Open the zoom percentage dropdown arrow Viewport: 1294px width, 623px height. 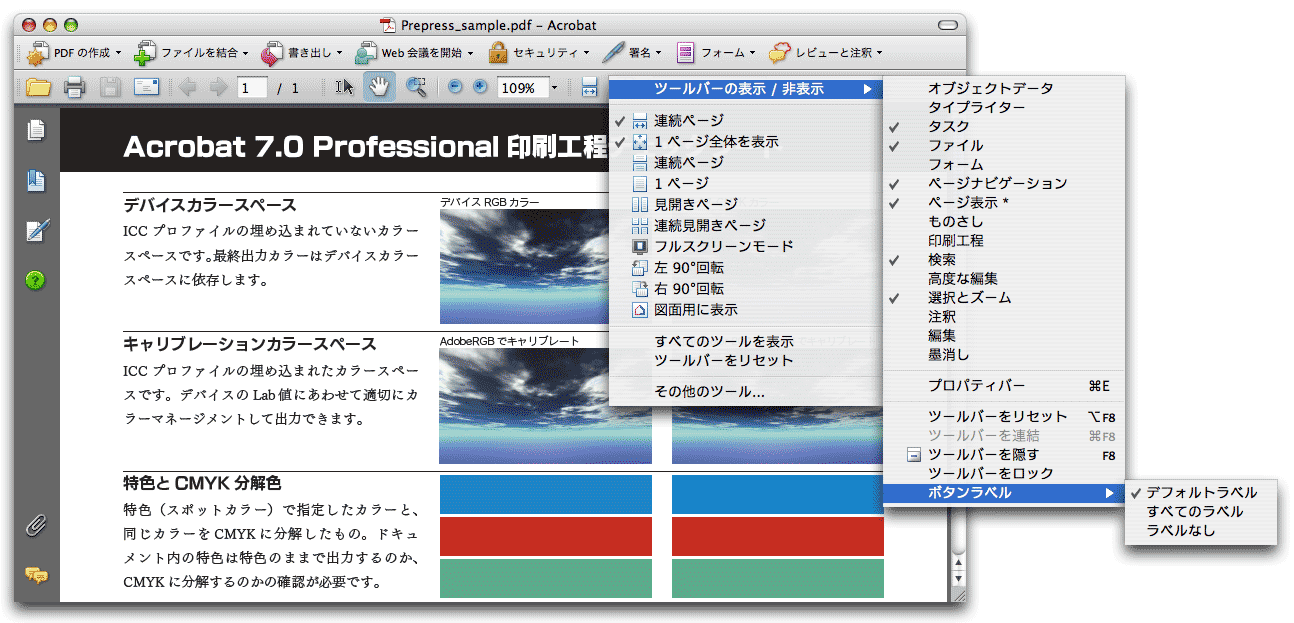pyautogui.click(x=554, y=88)
